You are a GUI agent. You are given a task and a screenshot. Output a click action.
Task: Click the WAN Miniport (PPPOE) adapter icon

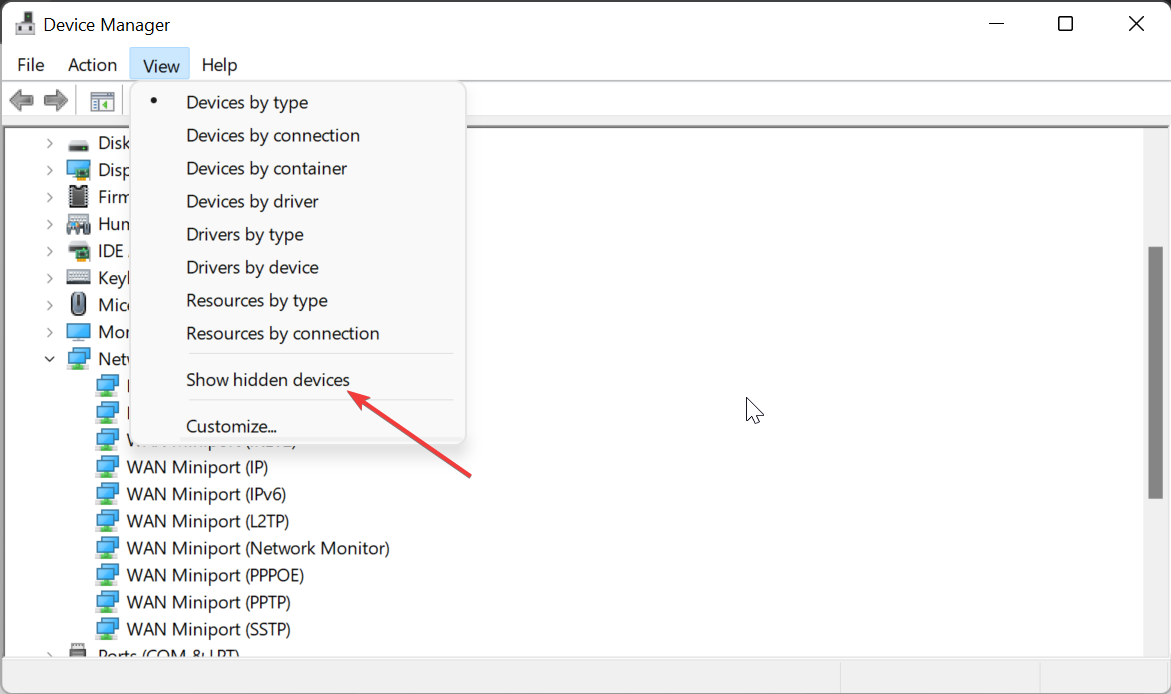click(107, 575)
